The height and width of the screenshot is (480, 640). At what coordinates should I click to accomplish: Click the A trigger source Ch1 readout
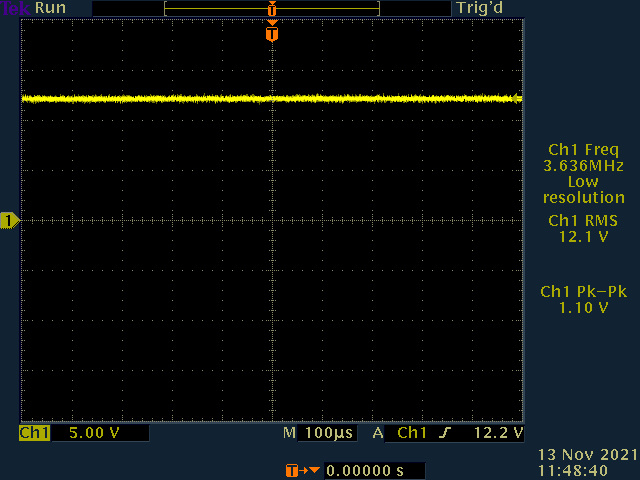[x=400, y=433]
